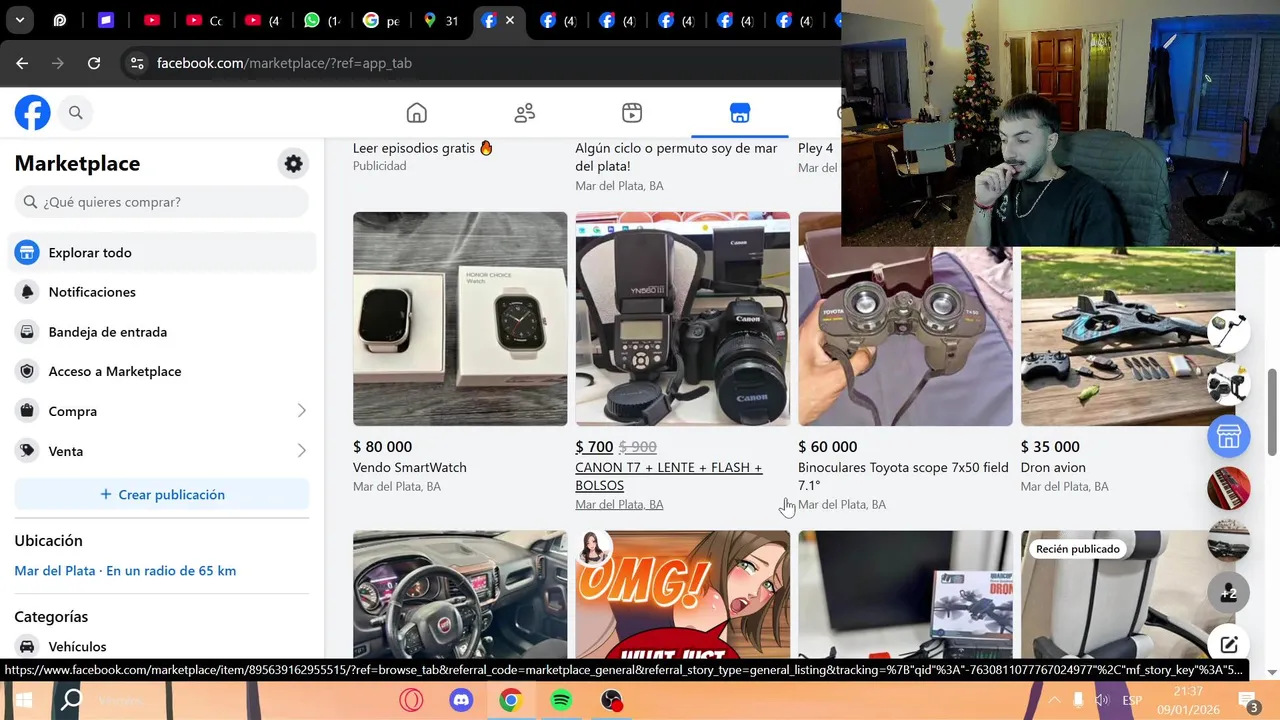Open Discord from taskbar

461,700
